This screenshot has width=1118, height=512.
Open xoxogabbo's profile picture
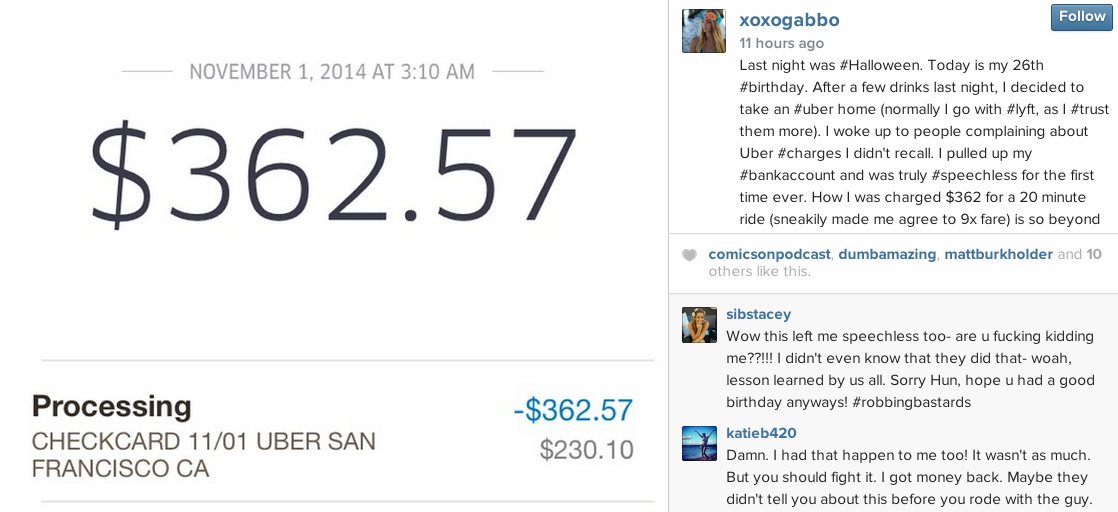coord(704,31)
